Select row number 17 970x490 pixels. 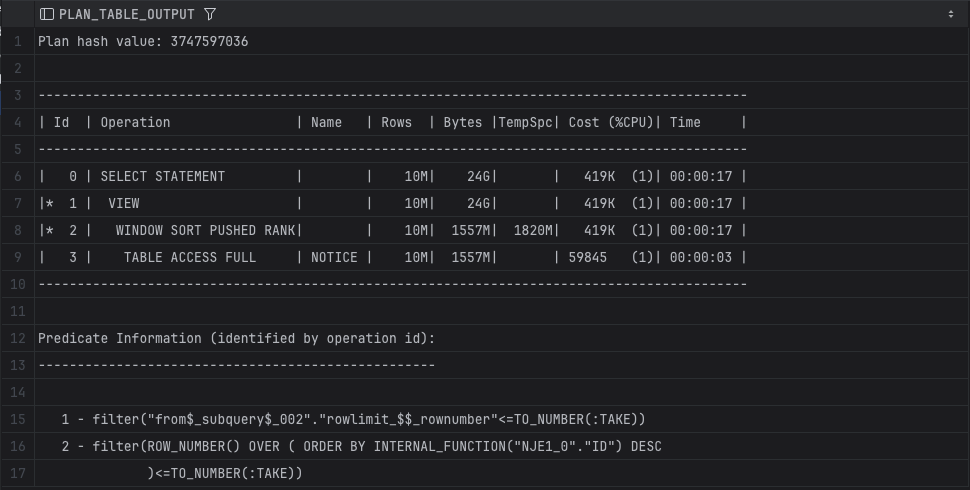(17, 473)
